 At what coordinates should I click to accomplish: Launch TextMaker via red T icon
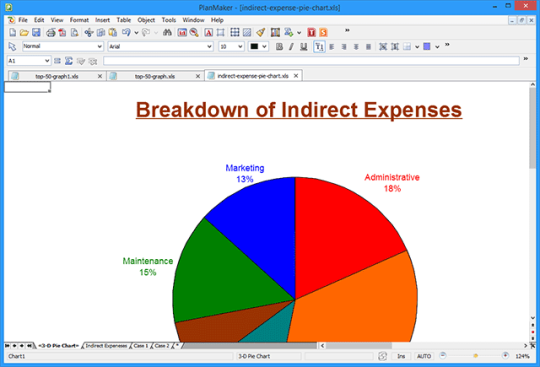click(x=312, y=32)
